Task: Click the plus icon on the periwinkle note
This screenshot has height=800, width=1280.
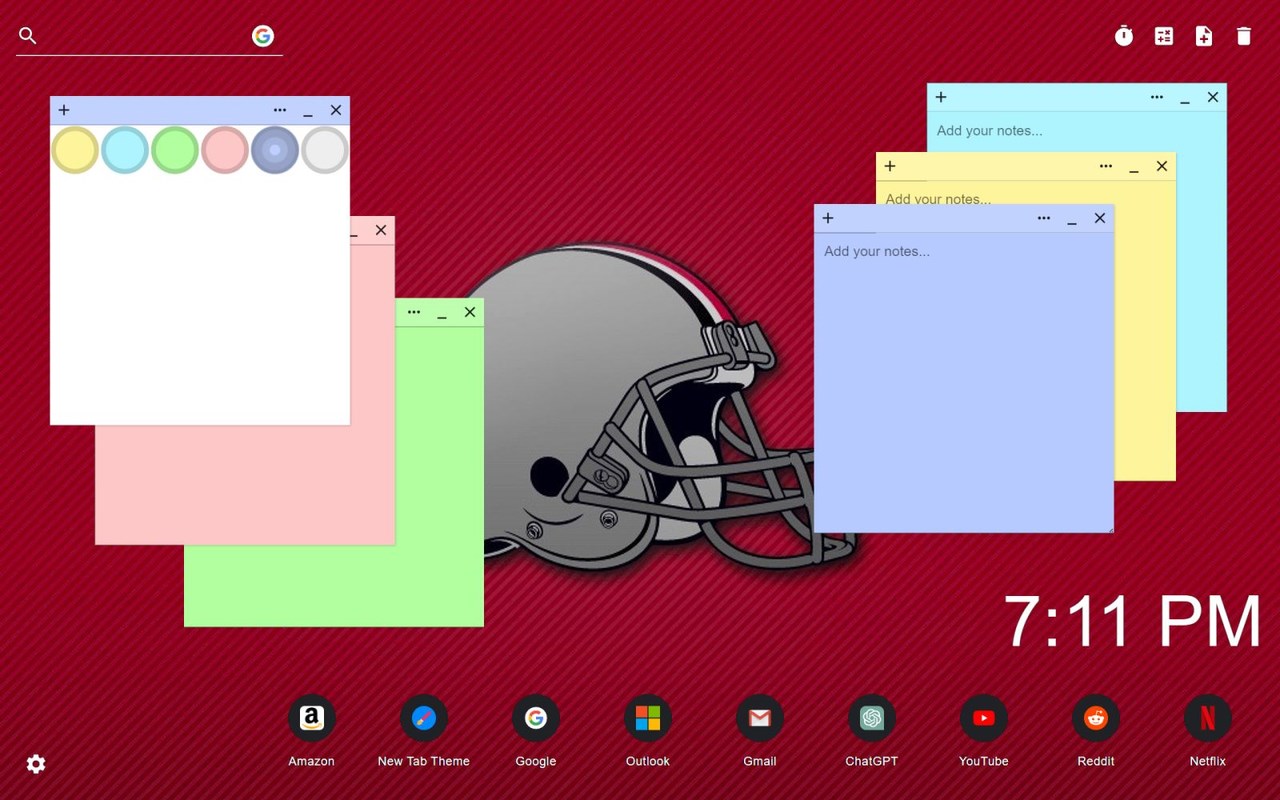Action: [828, 218]
